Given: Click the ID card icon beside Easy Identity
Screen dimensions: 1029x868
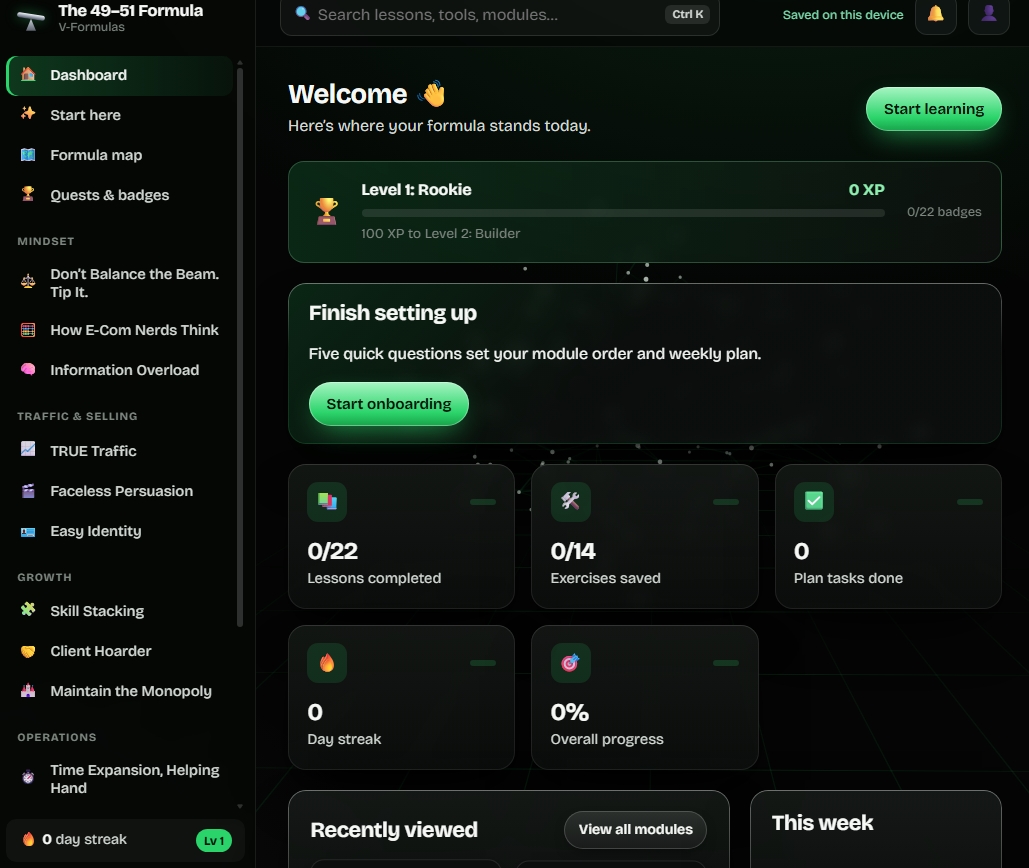Looking at the screenshot, I should pos(28,531).
